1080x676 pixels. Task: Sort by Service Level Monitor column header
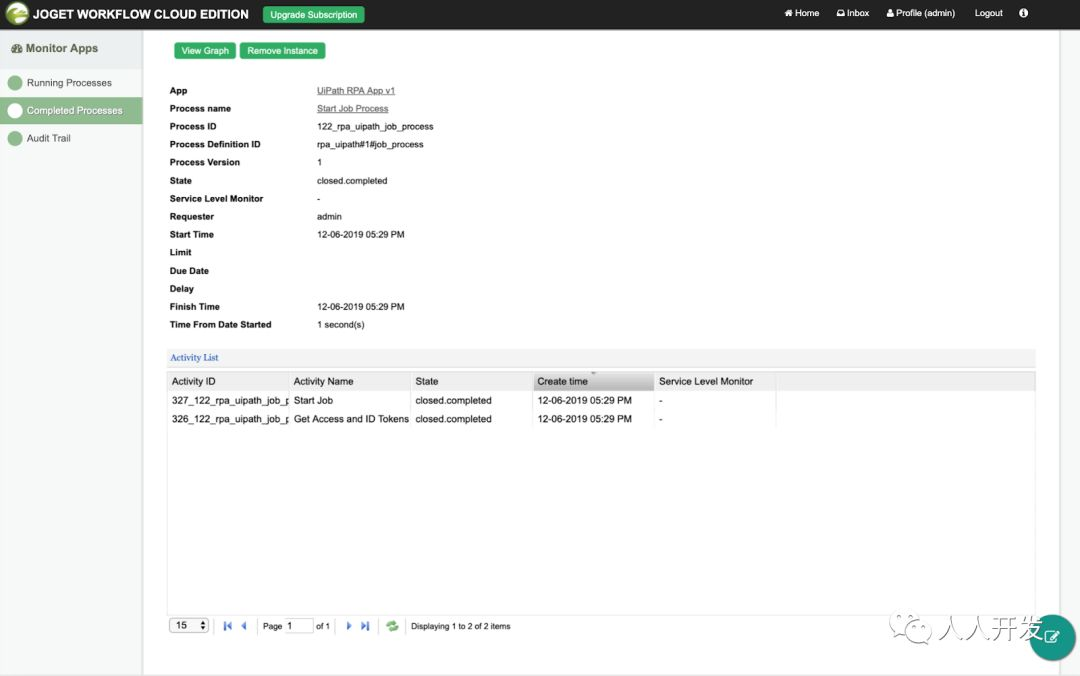pyautogui.click(x=715, y=381)
